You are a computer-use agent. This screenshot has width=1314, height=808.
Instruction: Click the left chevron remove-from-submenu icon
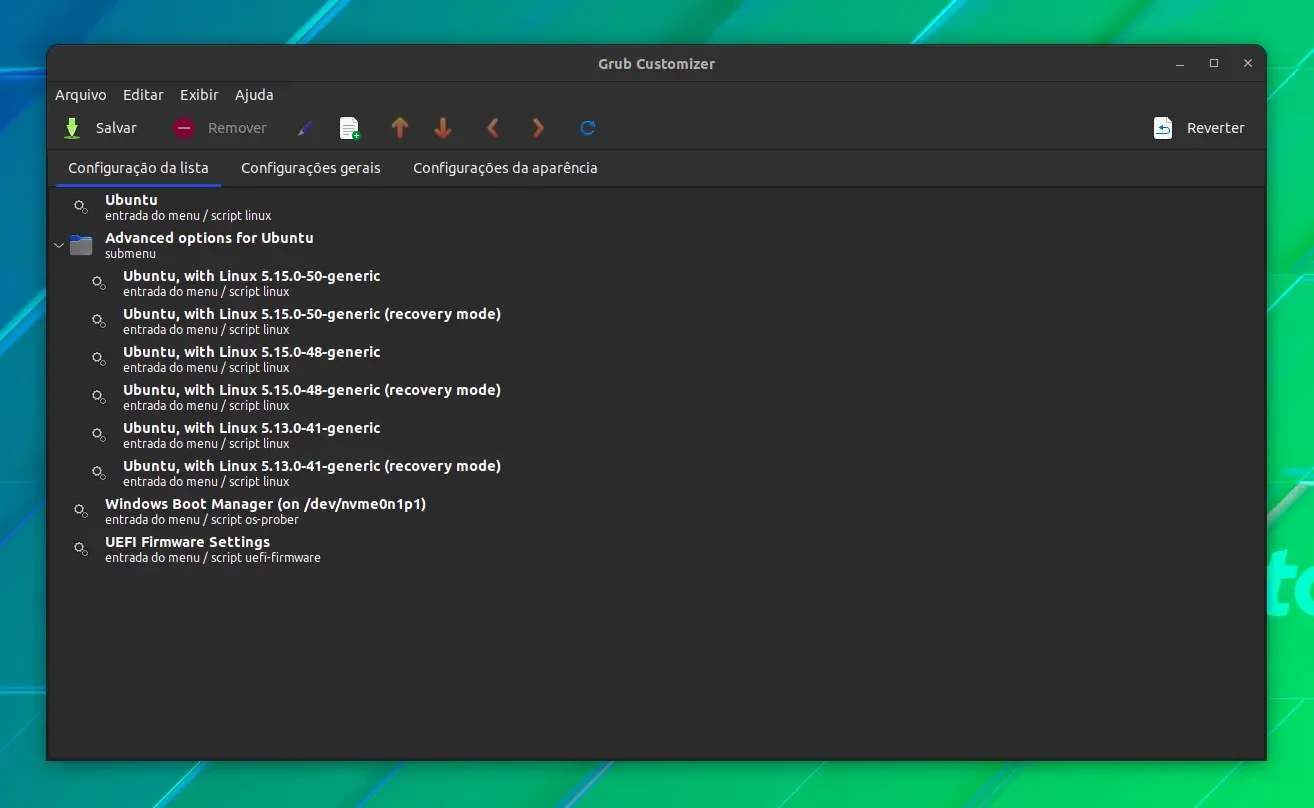click(492, 128)
